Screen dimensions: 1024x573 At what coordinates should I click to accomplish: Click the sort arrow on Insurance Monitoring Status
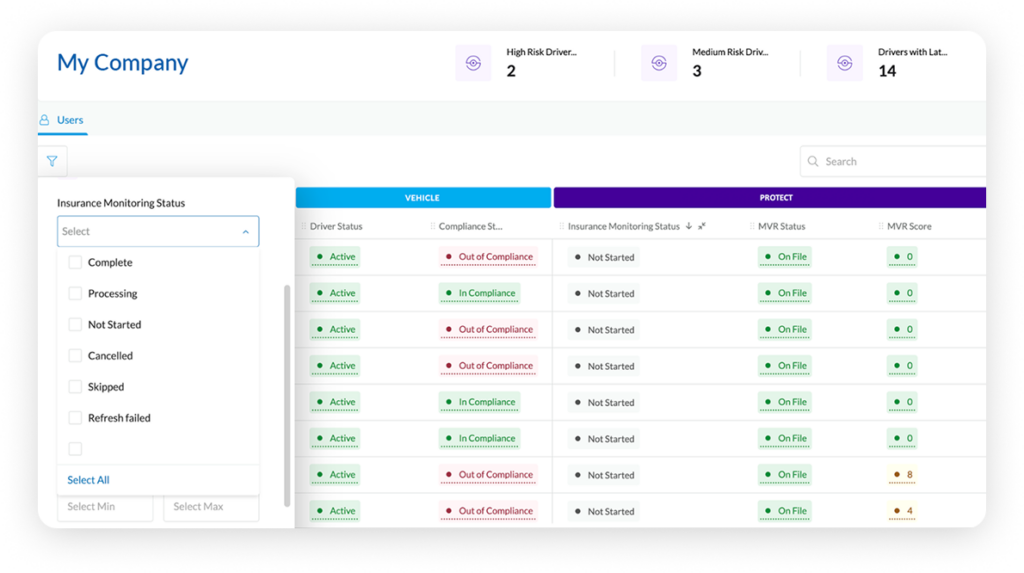[688, 227]
